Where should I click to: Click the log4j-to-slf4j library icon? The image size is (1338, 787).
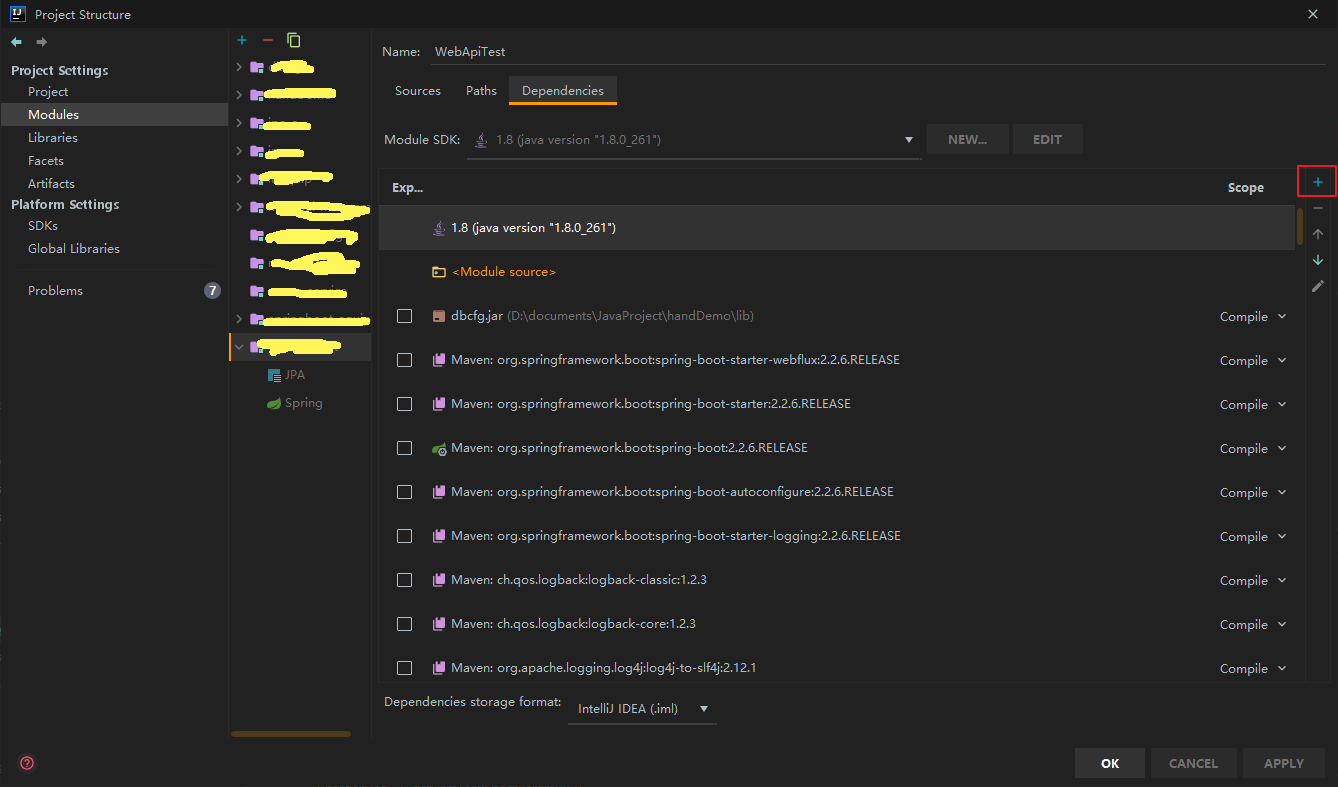438,668
